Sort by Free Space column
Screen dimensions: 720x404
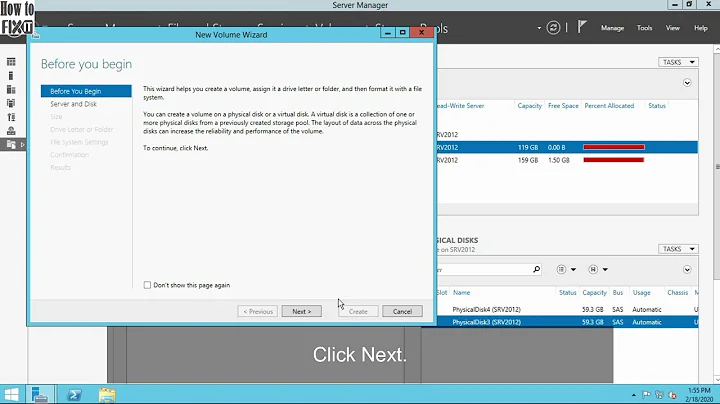[x=563, y=106]
